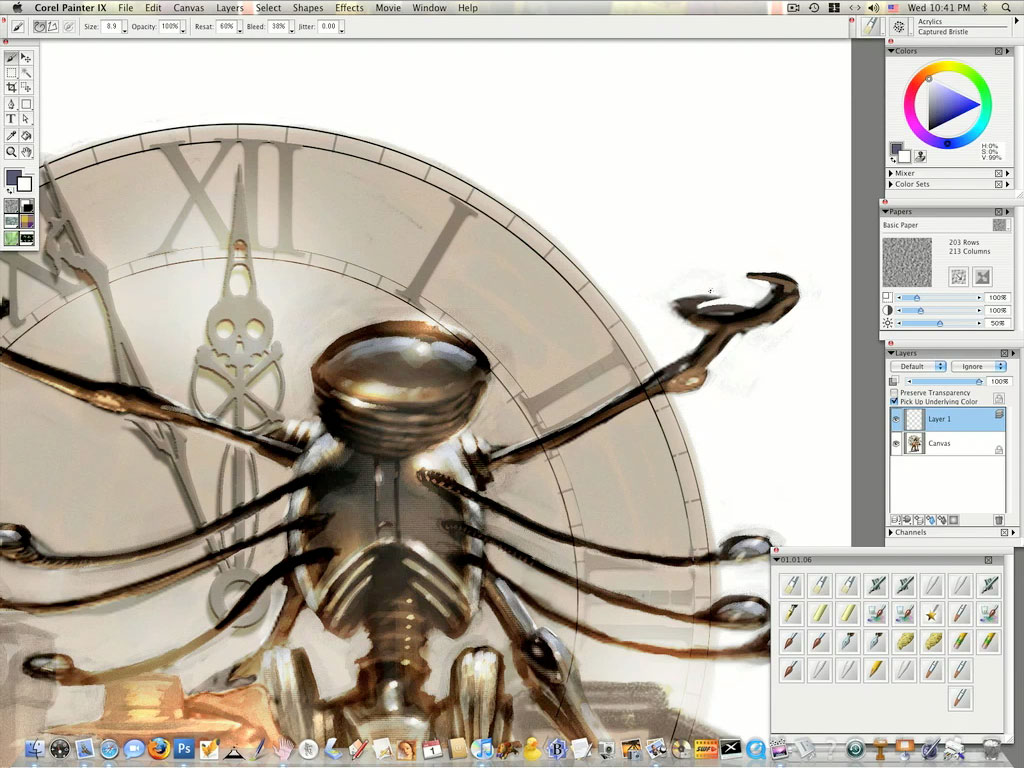The height and width of the screenshot is (768, 1024).
Task: Expand the Mixer panel
Action: 891,174
